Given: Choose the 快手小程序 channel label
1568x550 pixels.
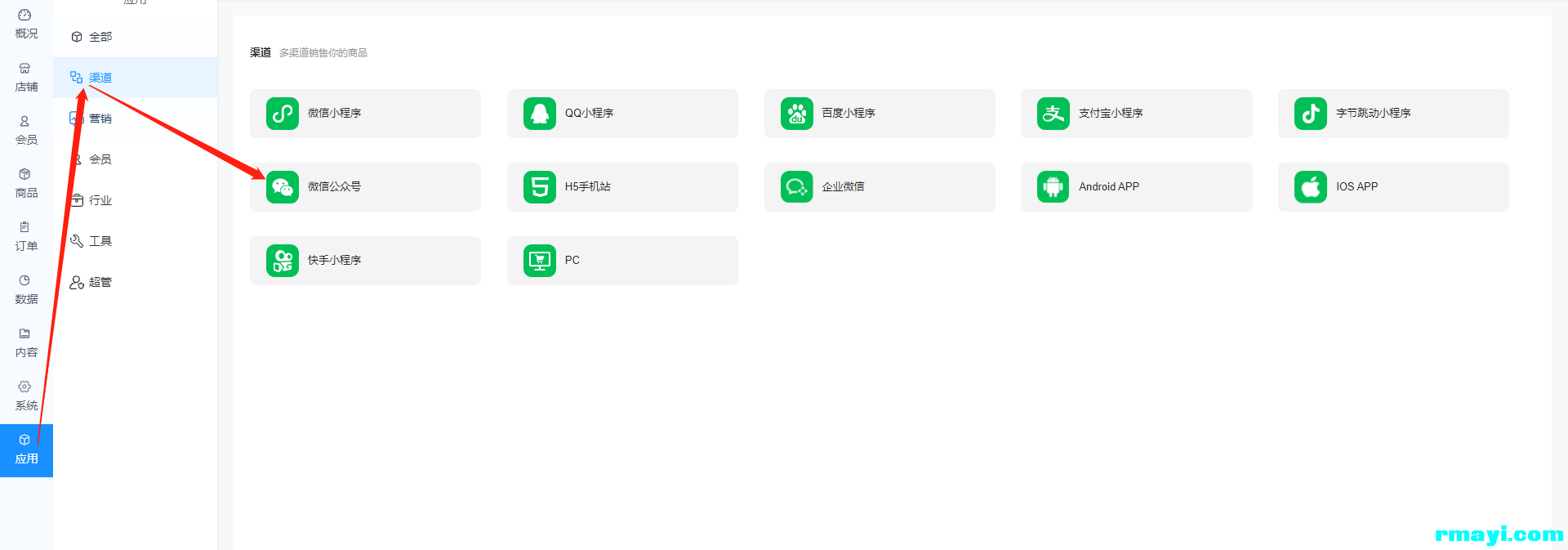Looking at the screenshot, I should [x=334, y=260].
